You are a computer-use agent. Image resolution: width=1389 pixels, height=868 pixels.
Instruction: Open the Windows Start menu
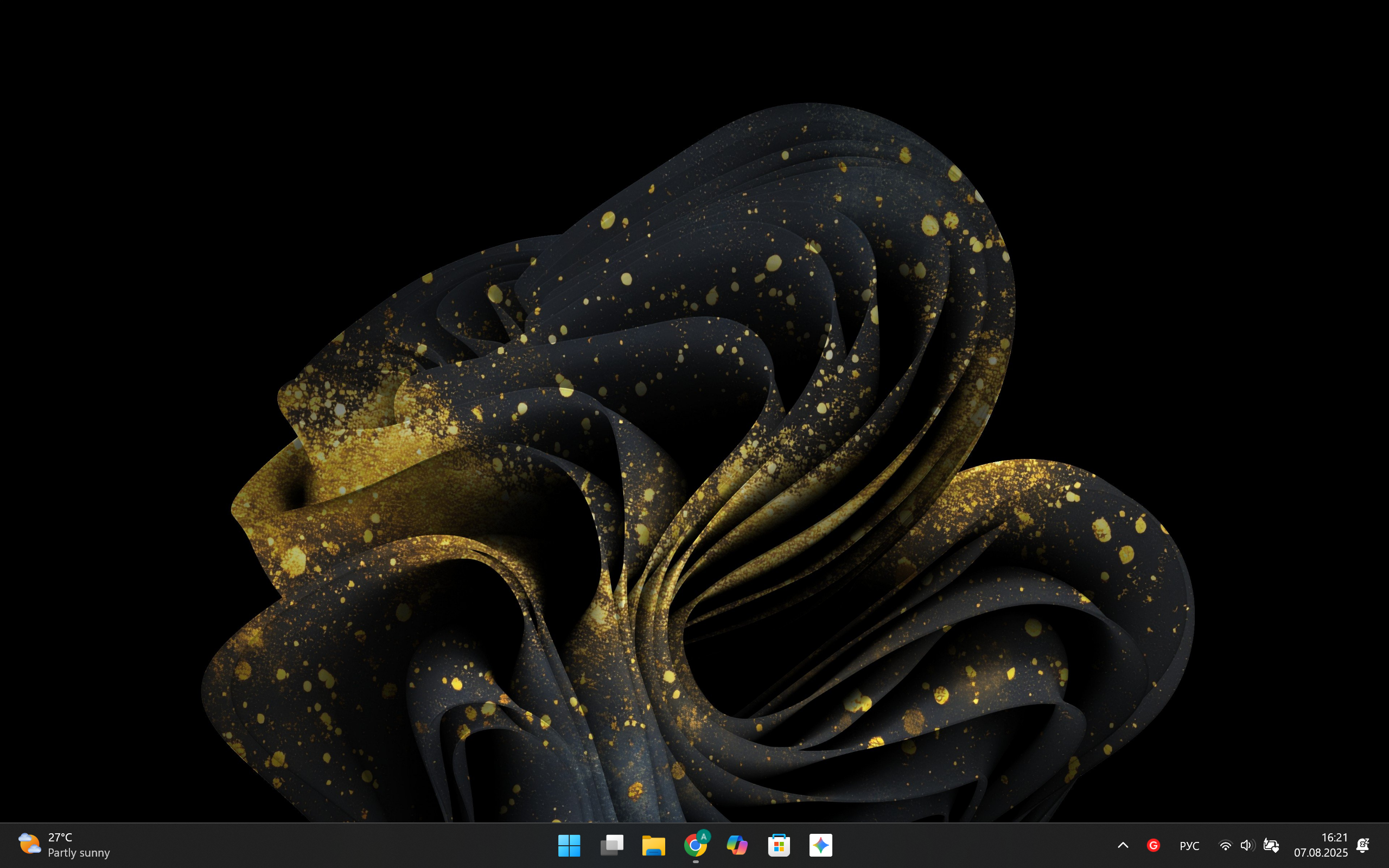point(569,845)
